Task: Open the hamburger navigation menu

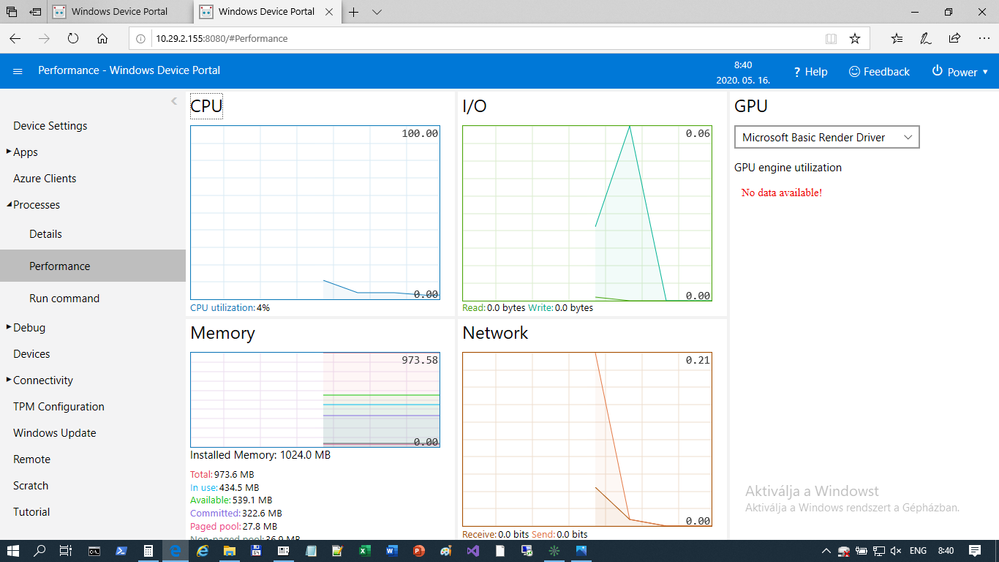Action: point(18,71)
